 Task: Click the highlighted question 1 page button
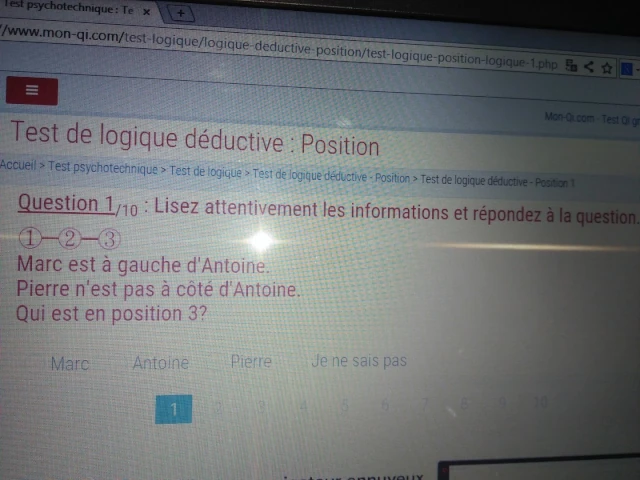pyautogui.click(x=174, y=408)
